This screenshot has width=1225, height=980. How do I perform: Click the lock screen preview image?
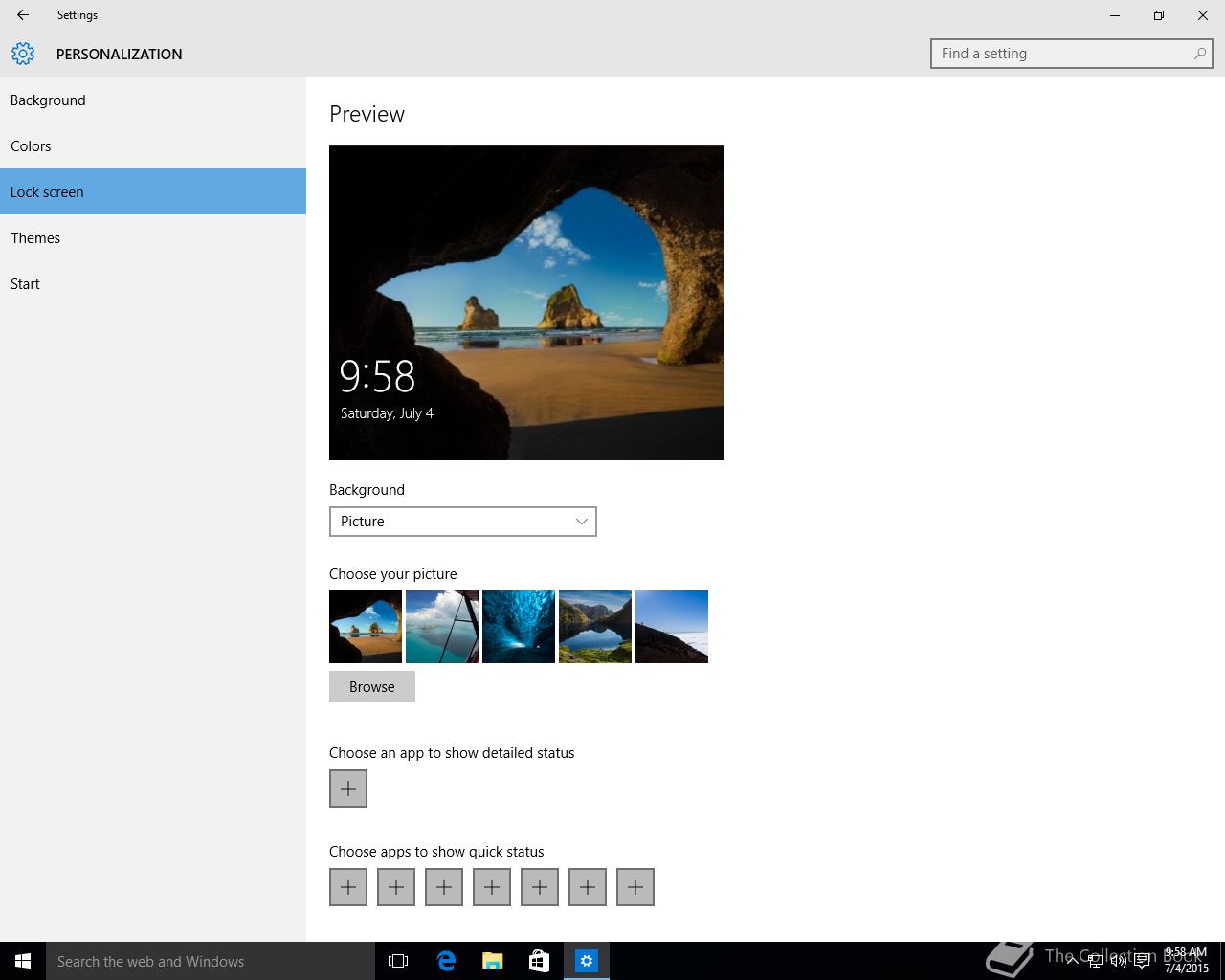pos(526,302)
